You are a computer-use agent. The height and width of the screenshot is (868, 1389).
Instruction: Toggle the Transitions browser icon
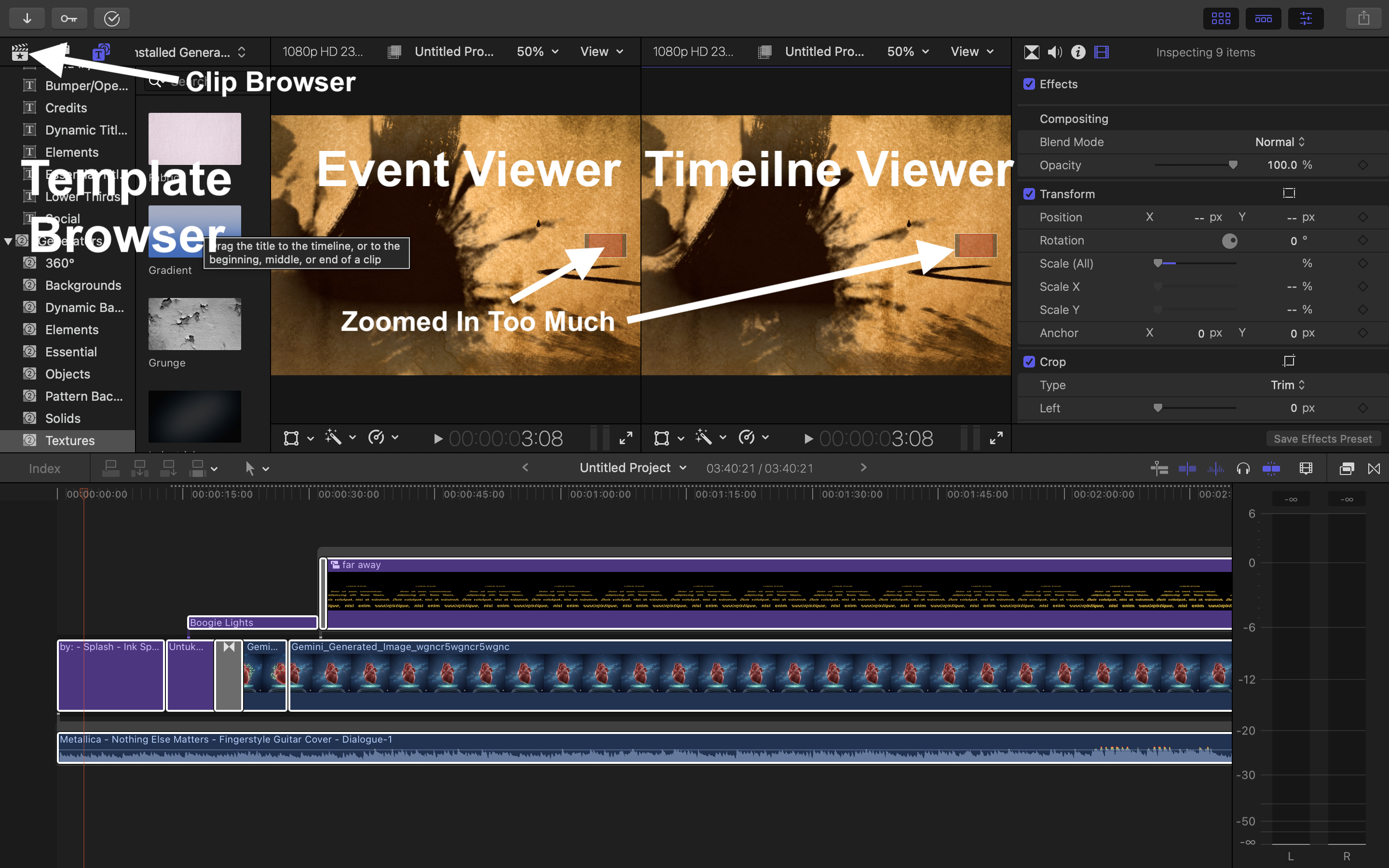tap(1374, 469)
